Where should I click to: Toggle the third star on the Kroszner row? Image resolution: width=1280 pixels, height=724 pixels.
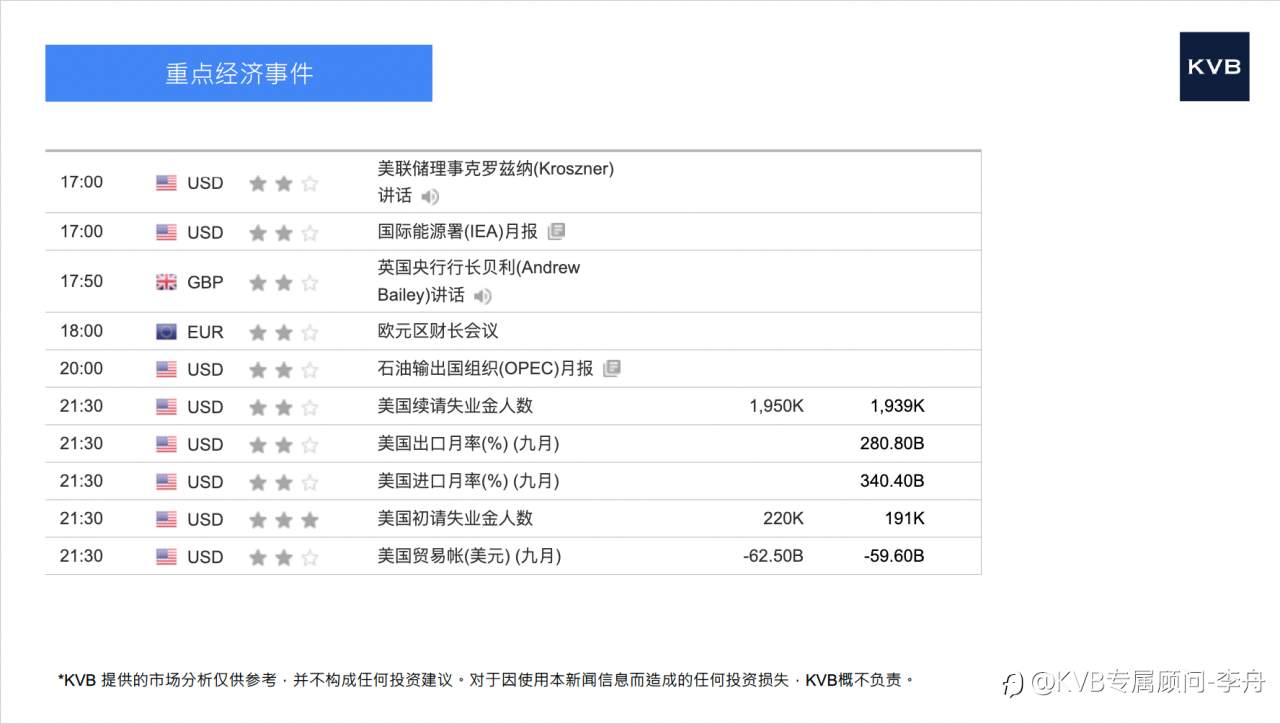click(308, 183)
